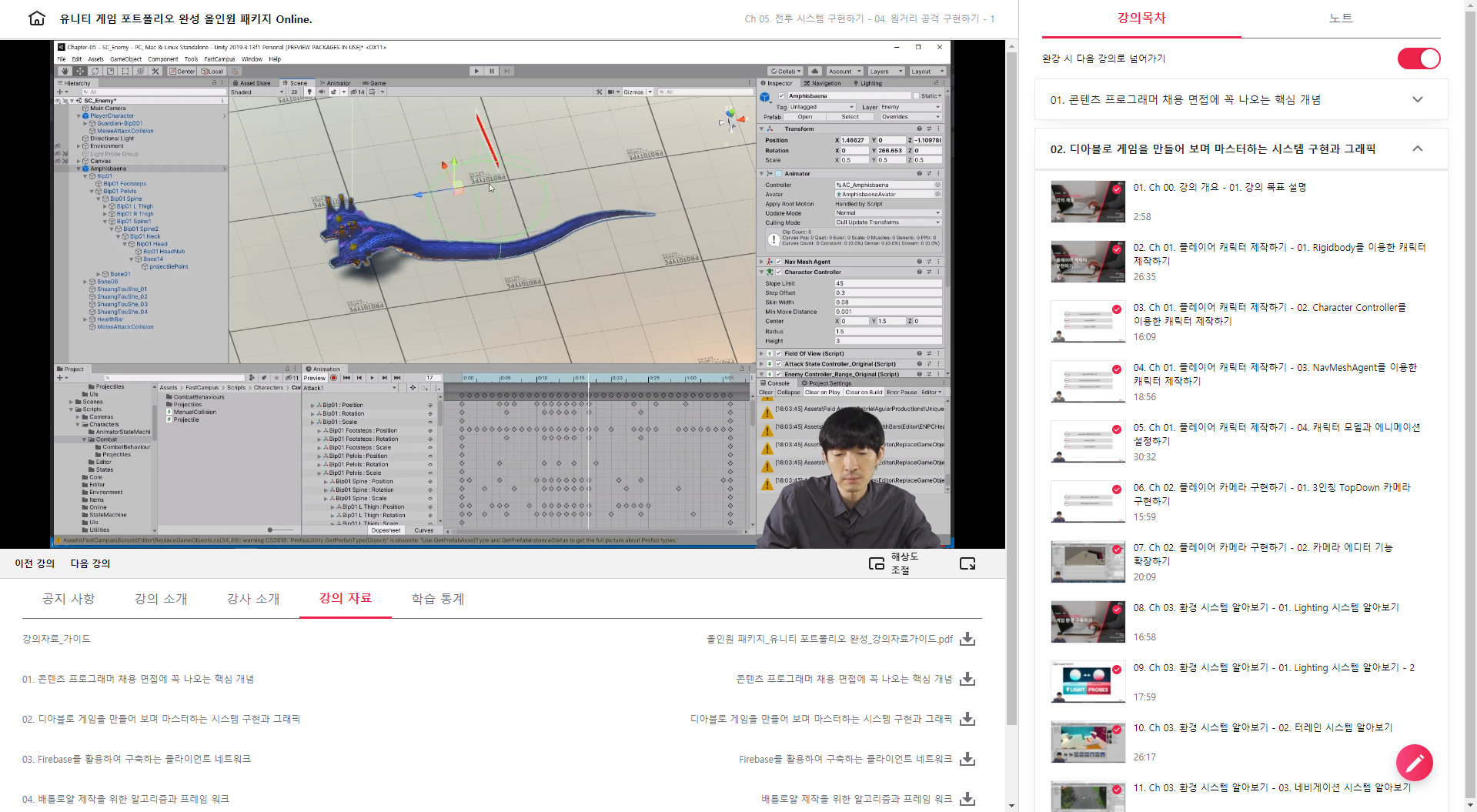Image resolution: width=1477 pixels, height=812 pixels.
Task: Toggle the 2D scene view button
Action: [x=295, y=92]
